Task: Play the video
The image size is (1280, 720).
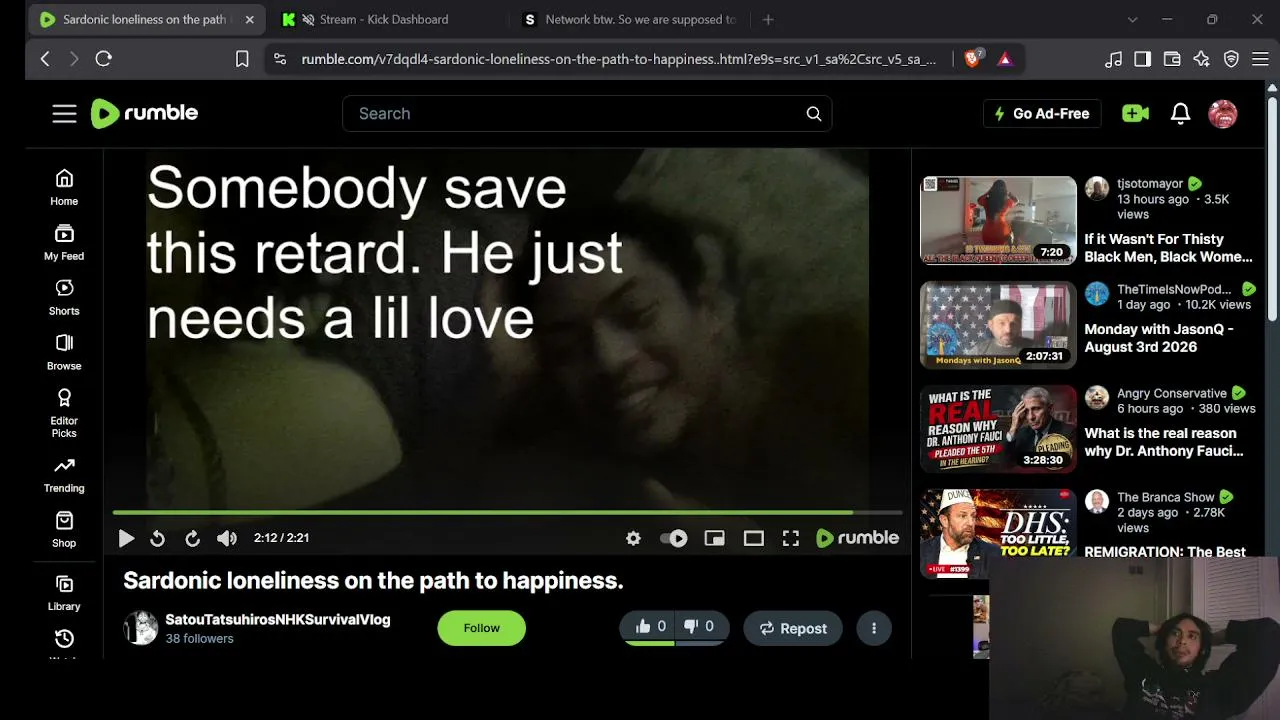Action: pos(126,538)
